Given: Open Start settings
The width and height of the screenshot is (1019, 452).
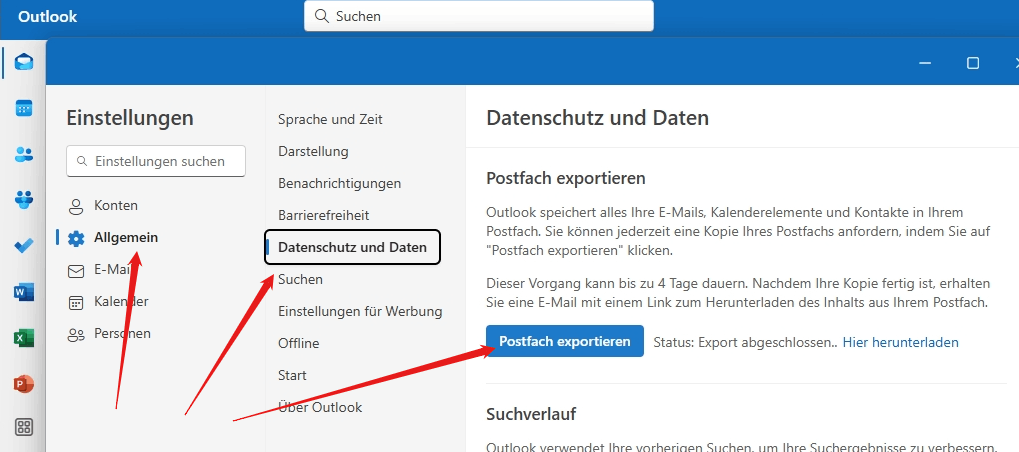Looking at the screenshot, I should (292, 375).
